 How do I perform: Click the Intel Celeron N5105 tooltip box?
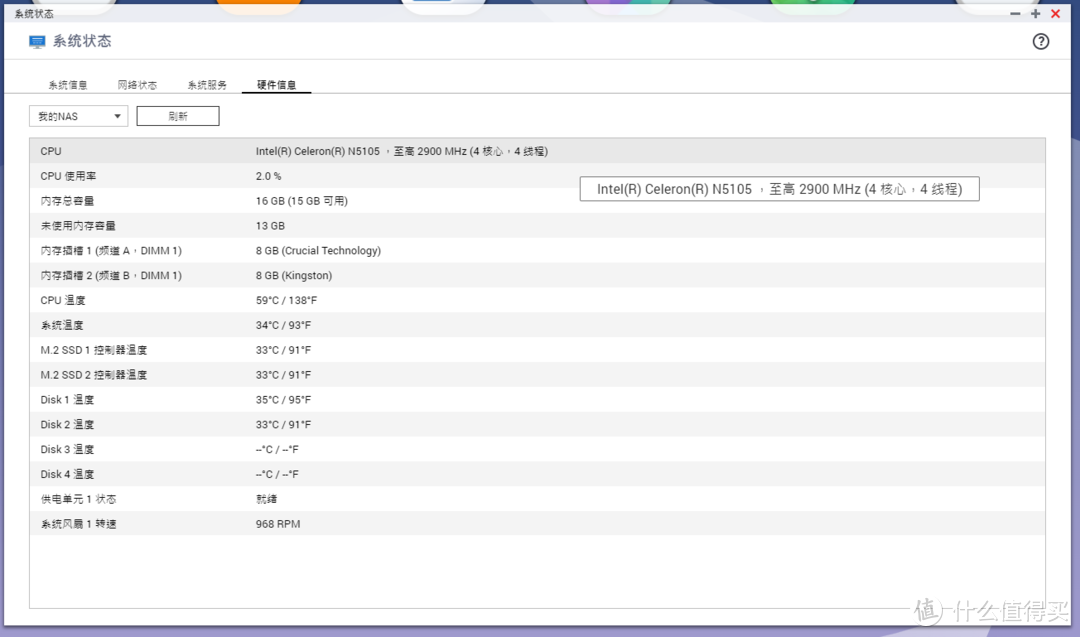pyautogui.click(x=779, y=189)
